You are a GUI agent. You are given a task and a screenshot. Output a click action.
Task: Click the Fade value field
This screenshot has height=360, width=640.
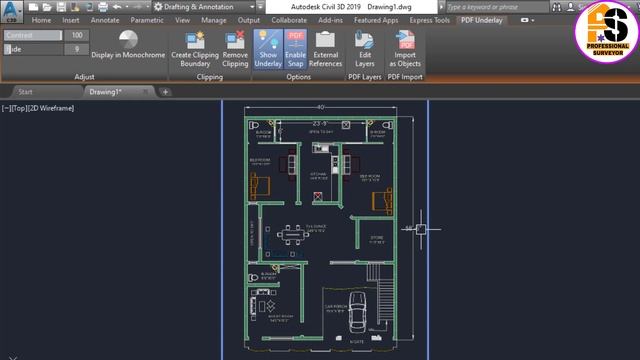coord(77,49)
